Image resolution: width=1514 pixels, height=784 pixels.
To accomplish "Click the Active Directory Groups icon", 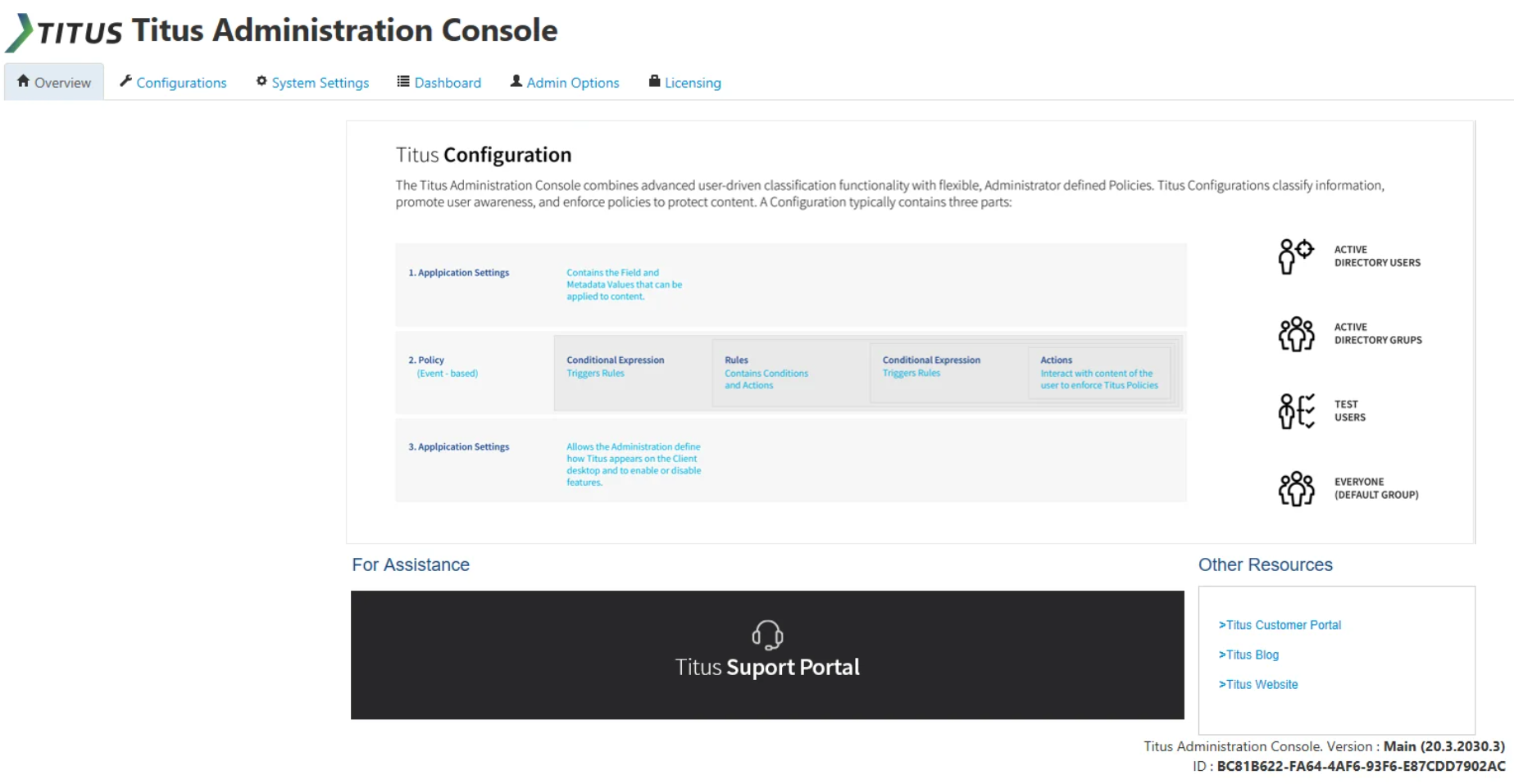I will [1296, 334].
